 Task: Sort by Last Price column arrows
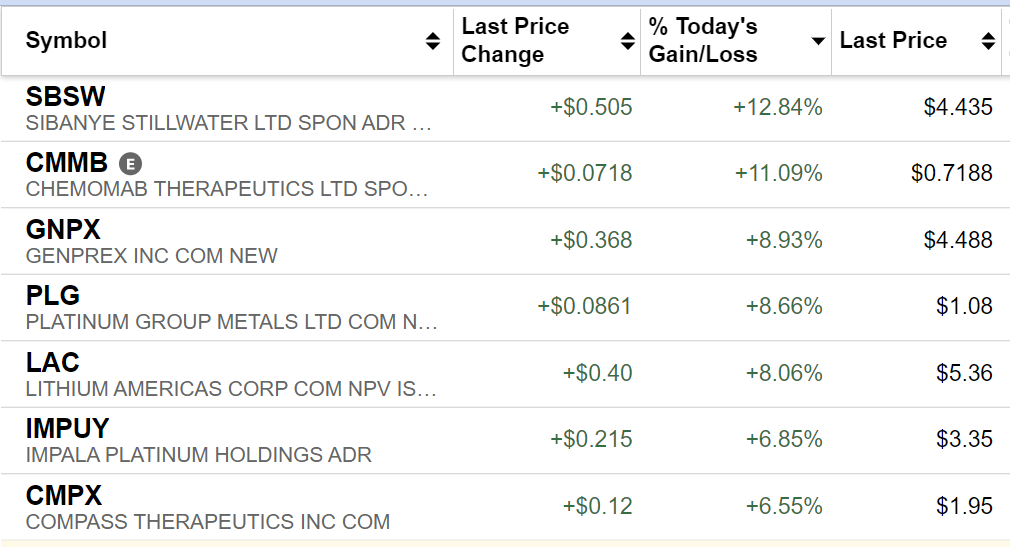pos(988,41)
